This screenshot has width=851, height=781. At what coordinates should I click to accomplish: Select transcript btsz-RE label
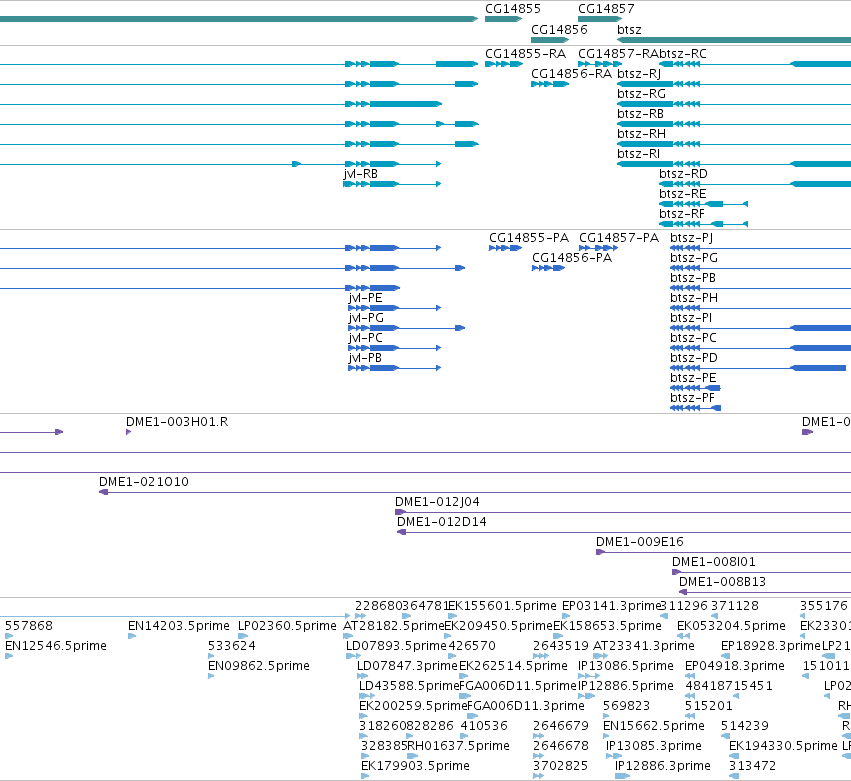683,194
